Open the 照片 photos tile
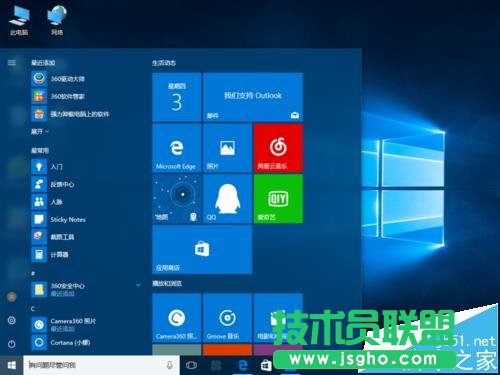The width and height of the screenshot is (500, 375). [x=227, y=148]
